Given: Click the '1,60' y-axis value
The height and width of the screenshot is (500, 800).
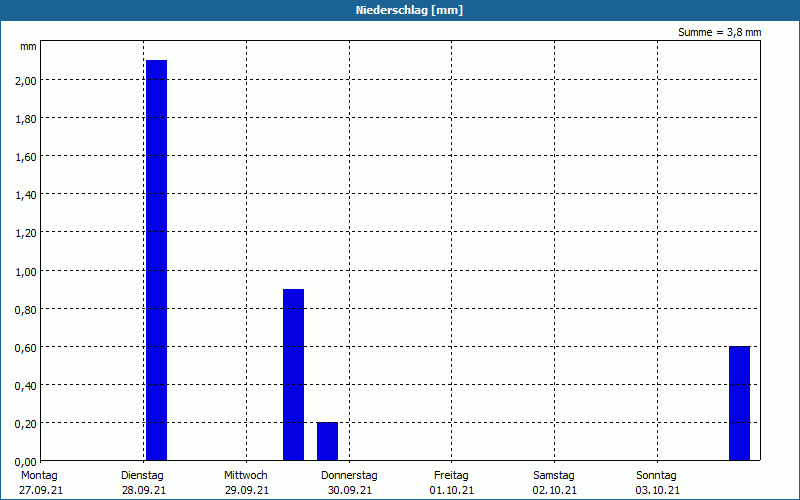Looking at the screenshot, I should (26, 157).
